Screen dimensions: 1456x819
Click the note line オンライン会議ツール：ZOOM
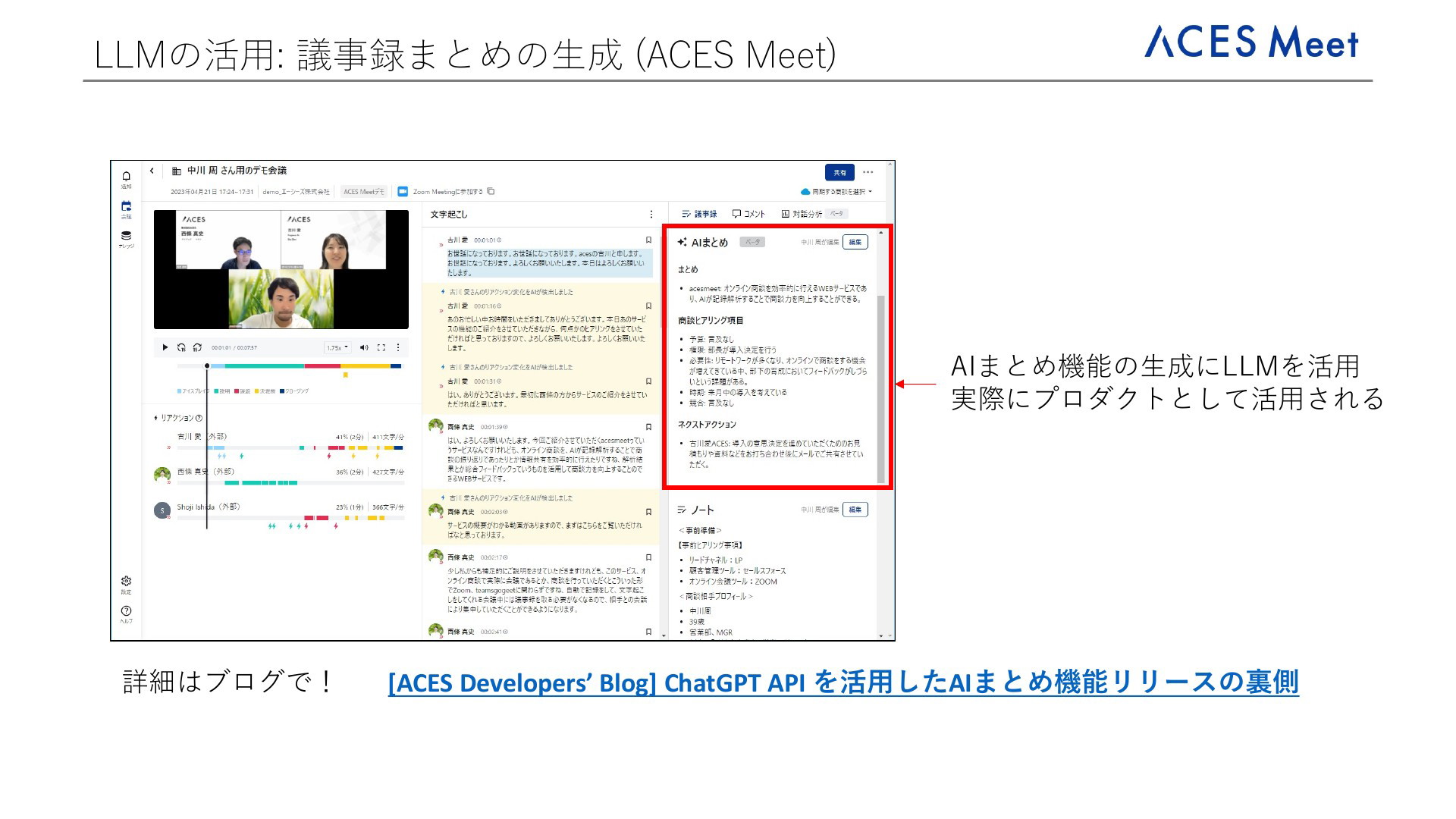point(733,582)
